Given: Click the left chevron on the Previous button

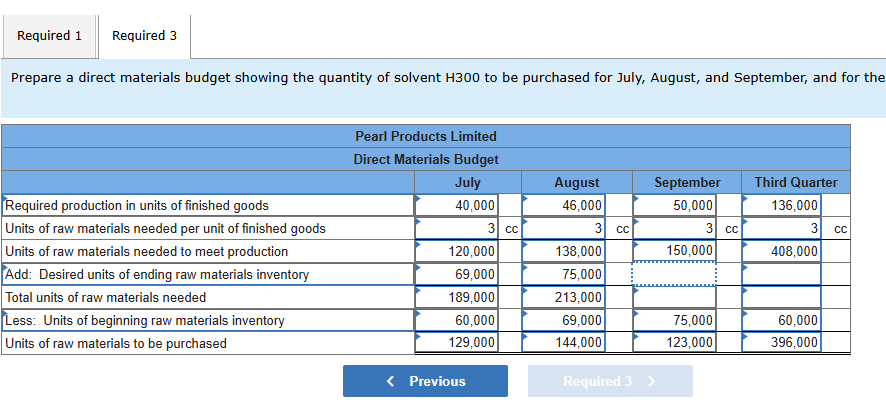Looking at the screenshot, I should [x=390, y=381].
